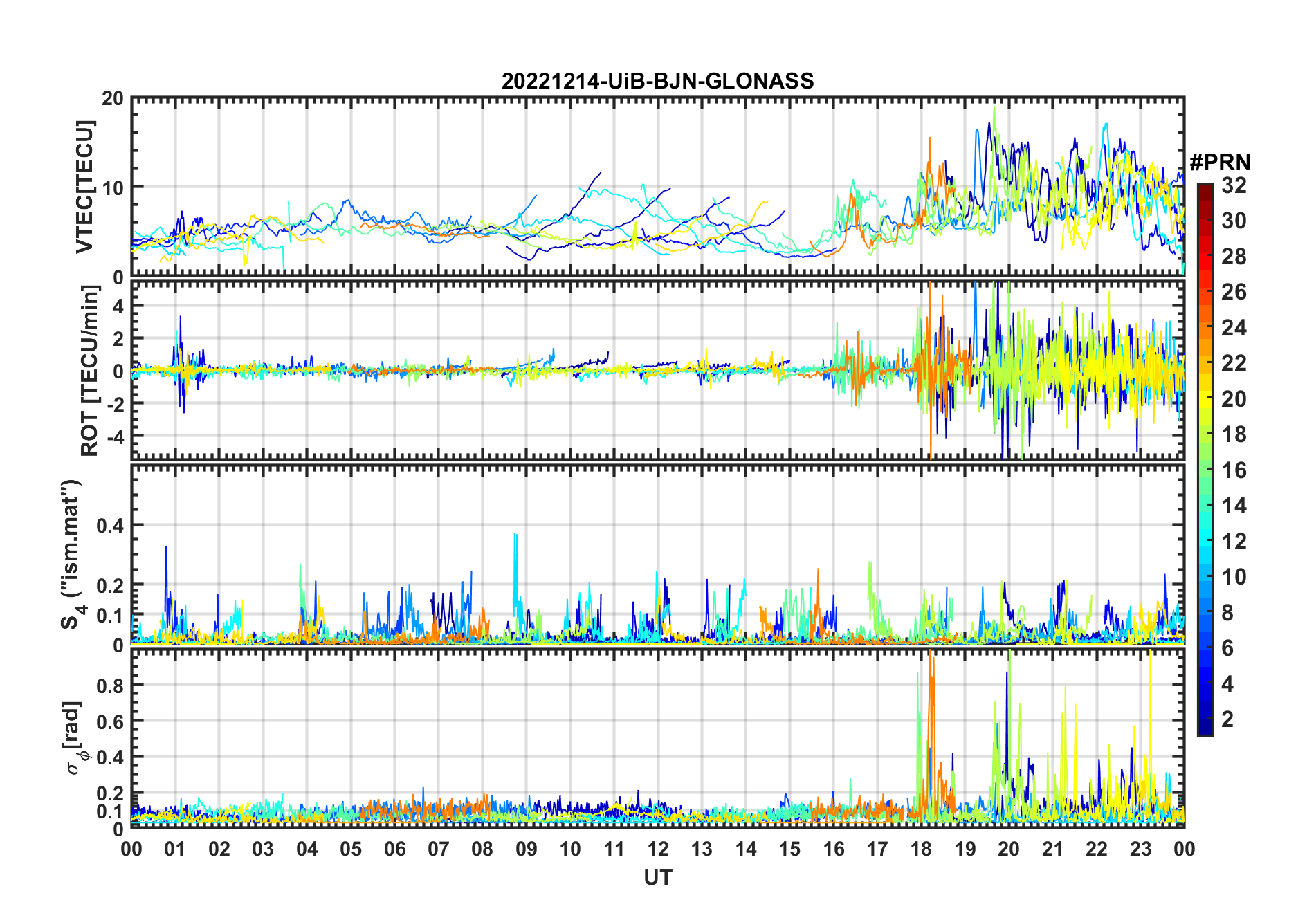Click the σφ y-axis tick "0.8"
This screenshot has width=1316, height=920.
click(x=110, y=686)
